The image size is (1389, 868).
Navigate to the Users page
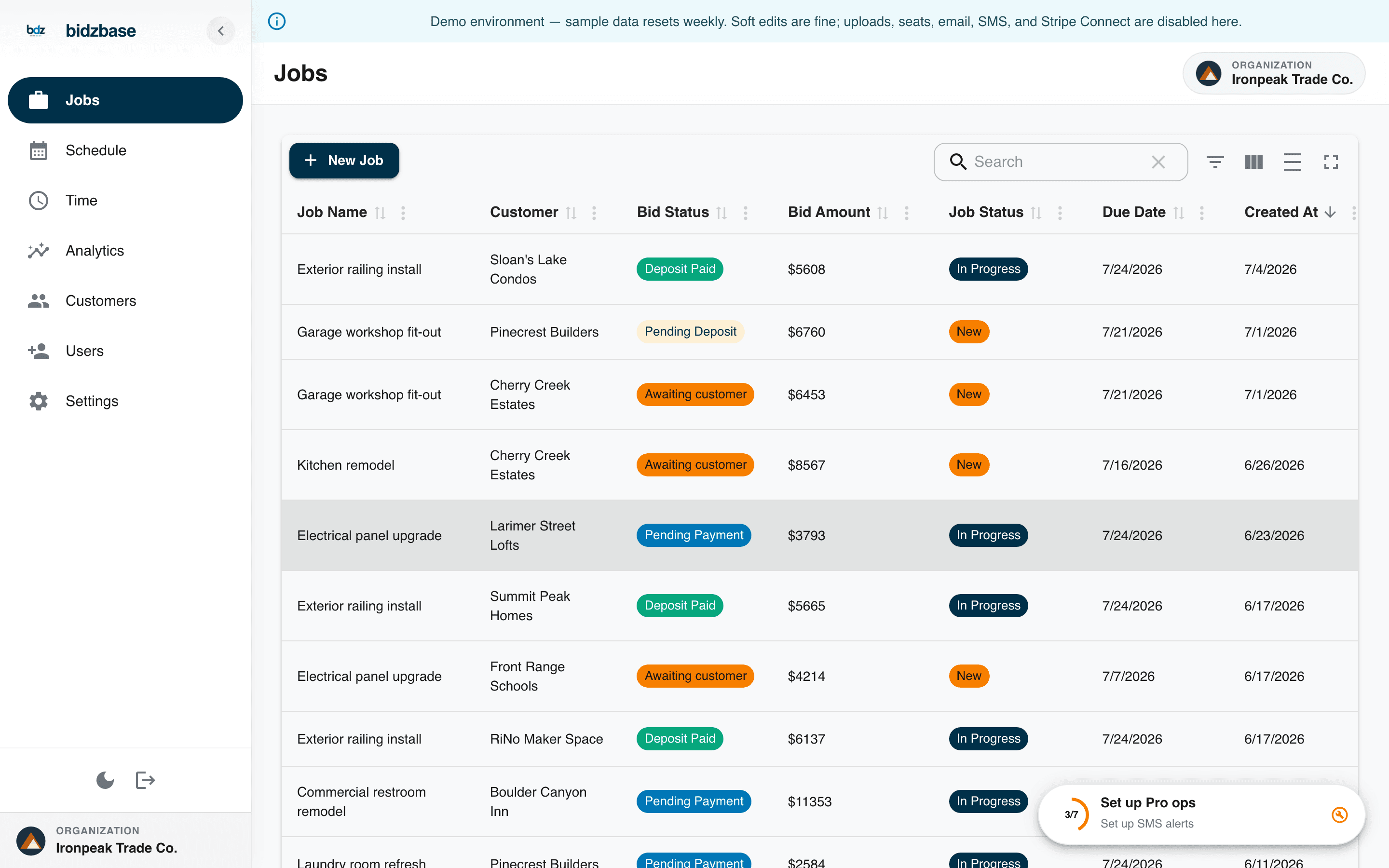[x=125, y=351]
